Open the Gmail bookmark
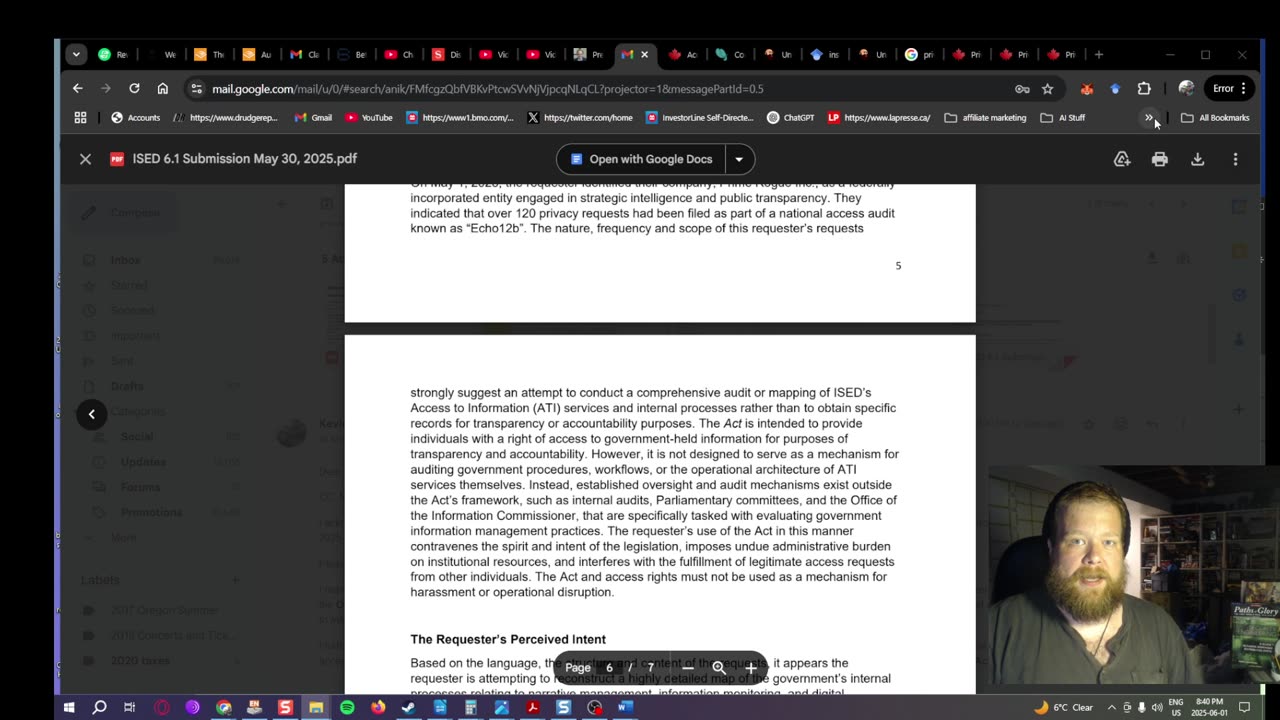 [313, 118]
